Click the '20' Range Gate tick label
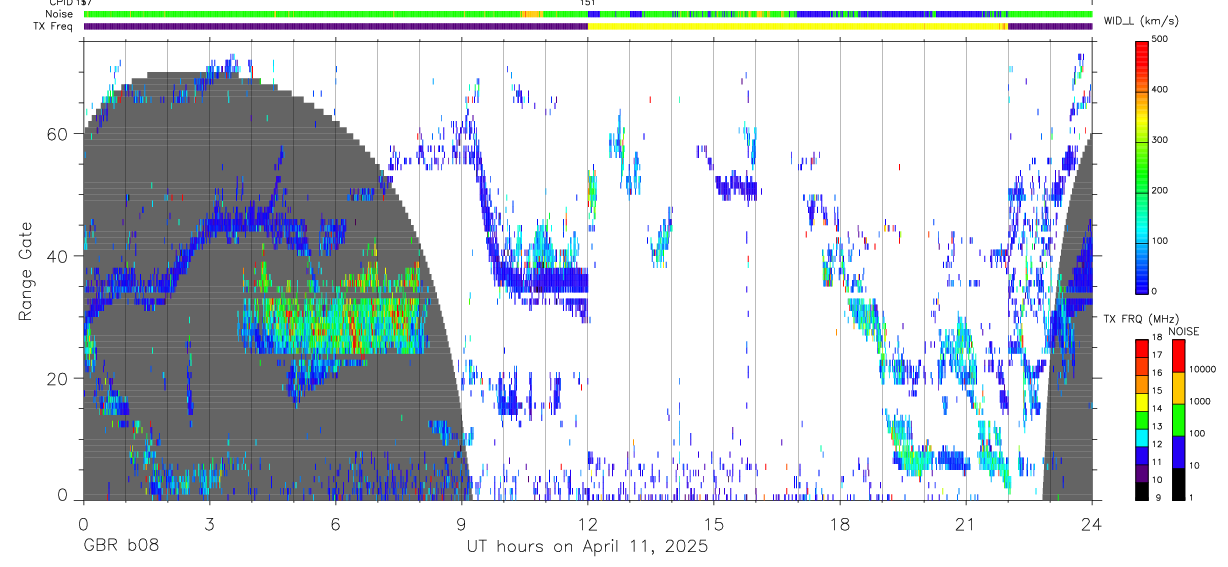This screenshot has width=1228, height=567. (x=57, y=378)
